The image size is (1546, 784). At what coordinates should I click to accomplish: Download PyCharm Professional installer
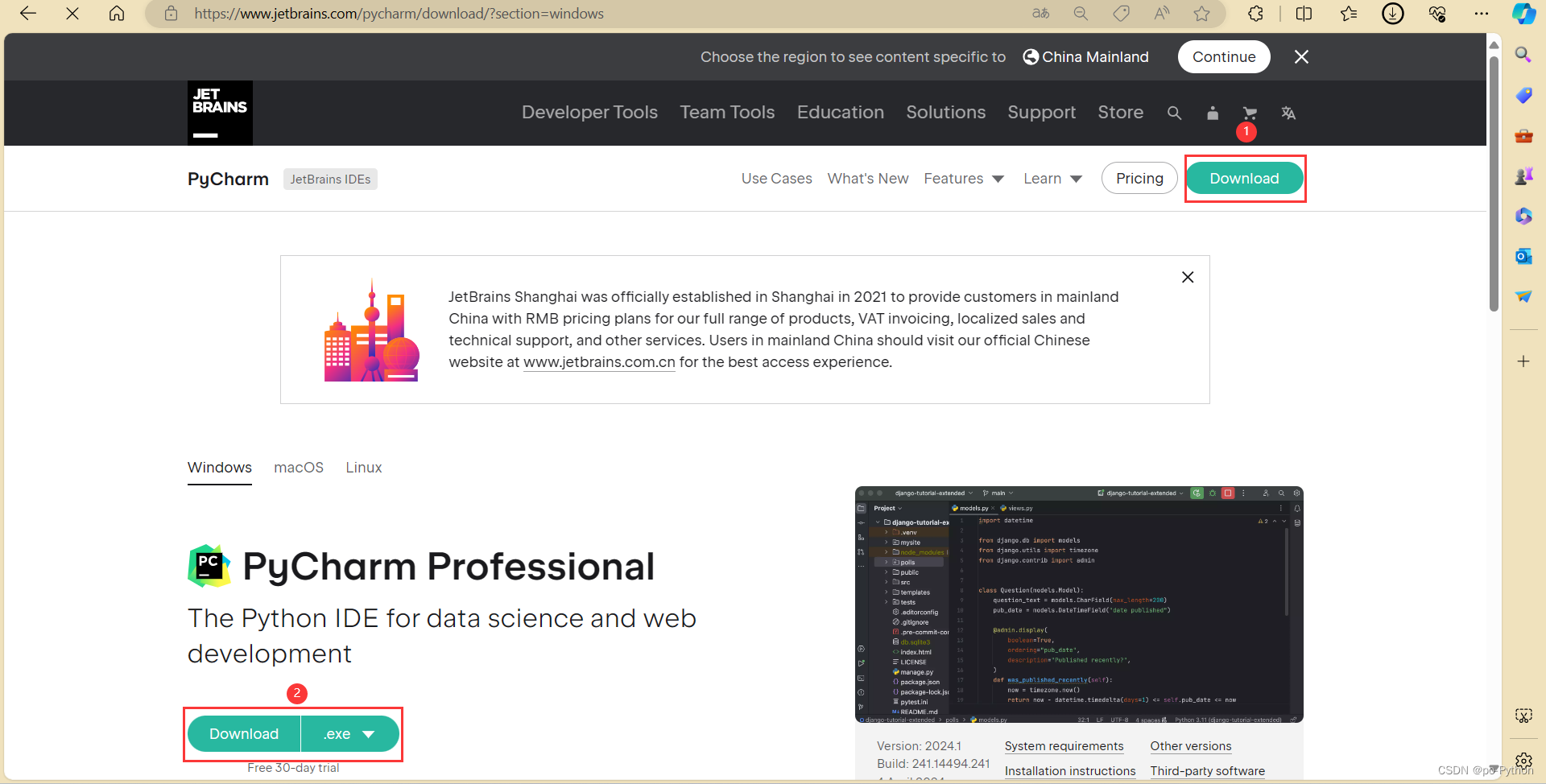coord(244,734)
